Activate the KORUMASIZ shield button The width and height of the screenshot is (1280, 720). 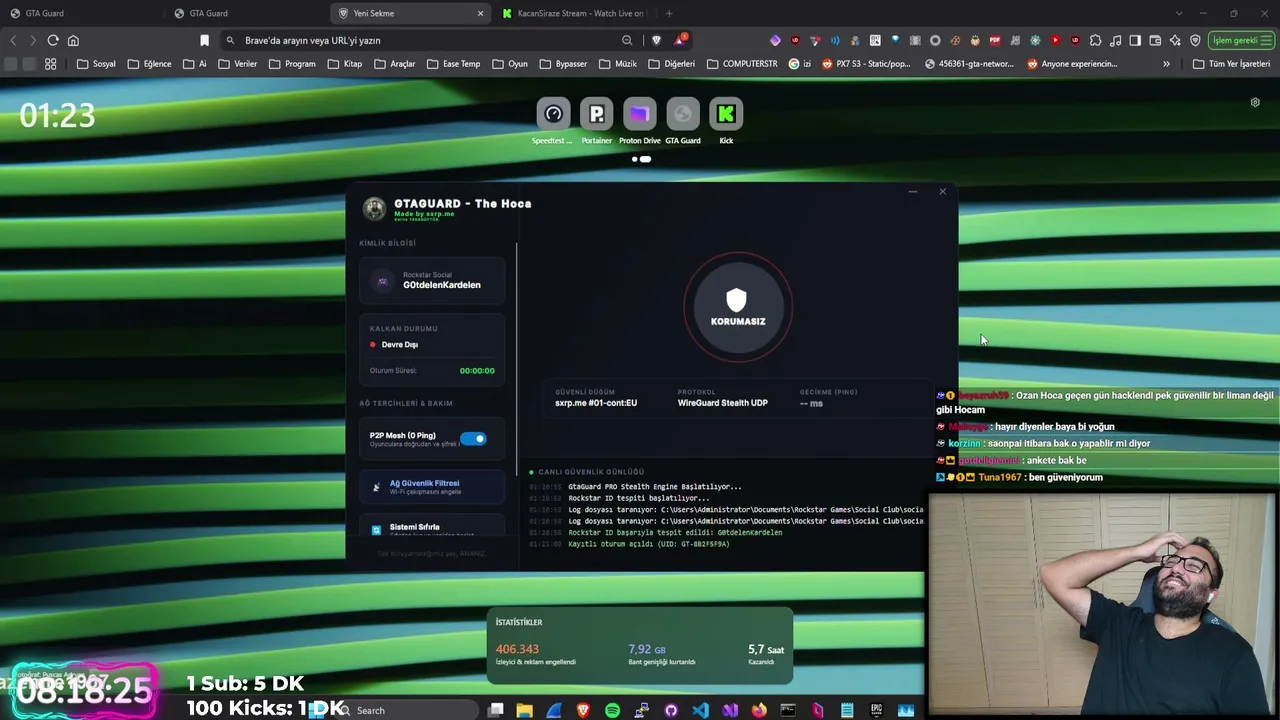click(x=738, y=306)
